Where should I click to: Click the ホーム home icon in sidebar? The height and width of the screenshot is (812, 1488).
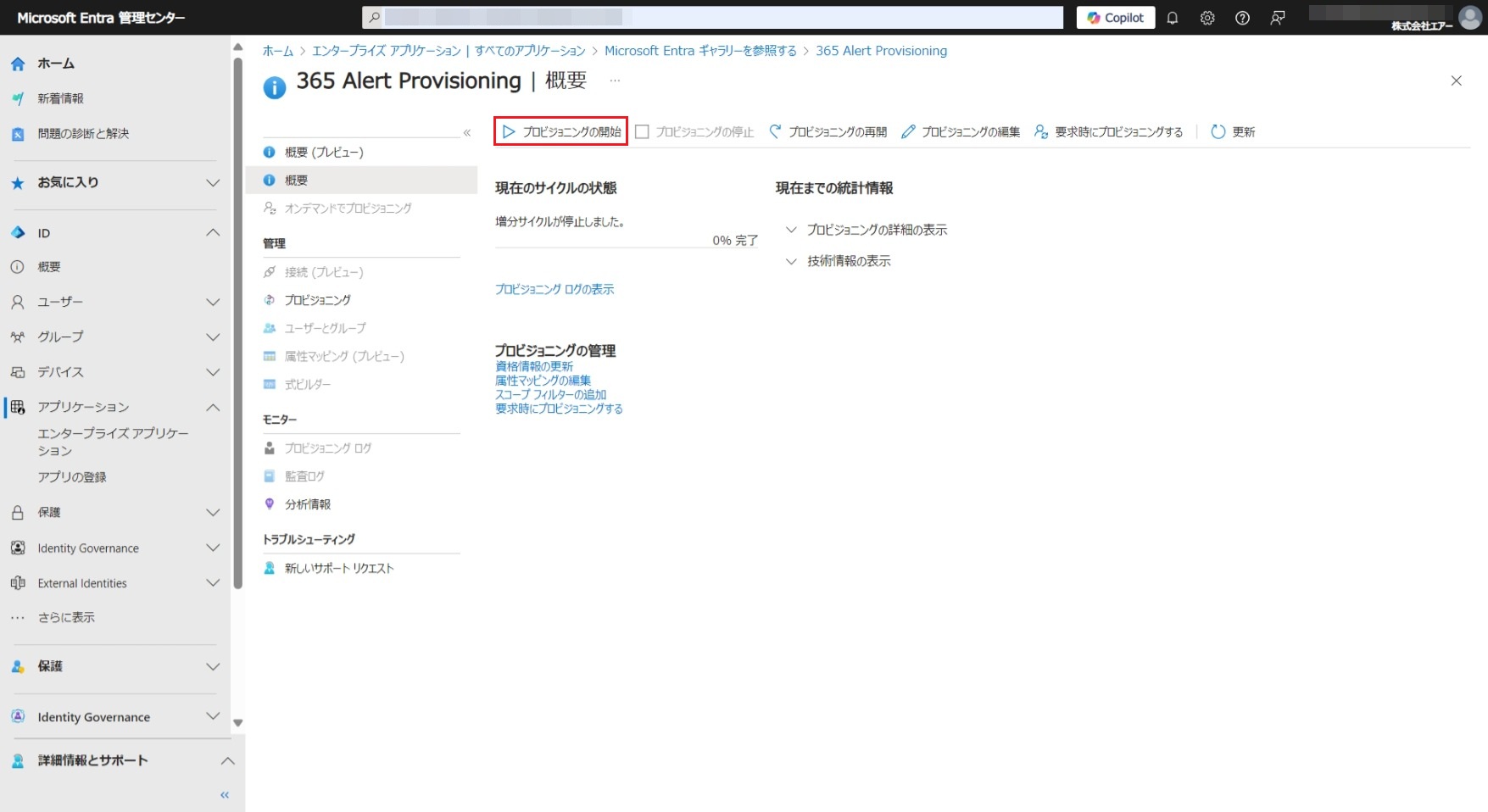pos(18,64)
